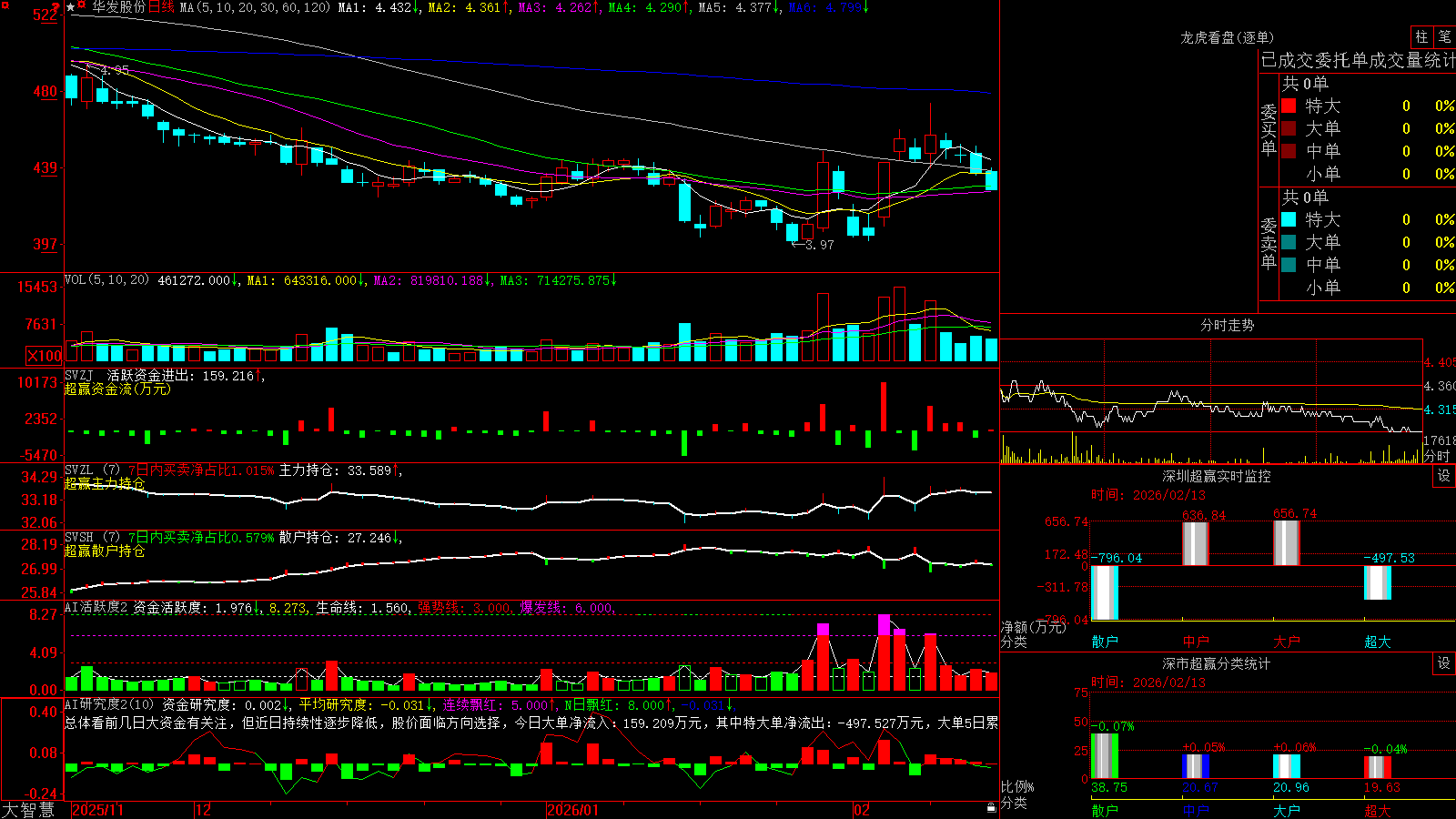This screenshot has width=1456, height=819.
Task: Click the 2026/01 timeline marker
Action: [572, 810]
